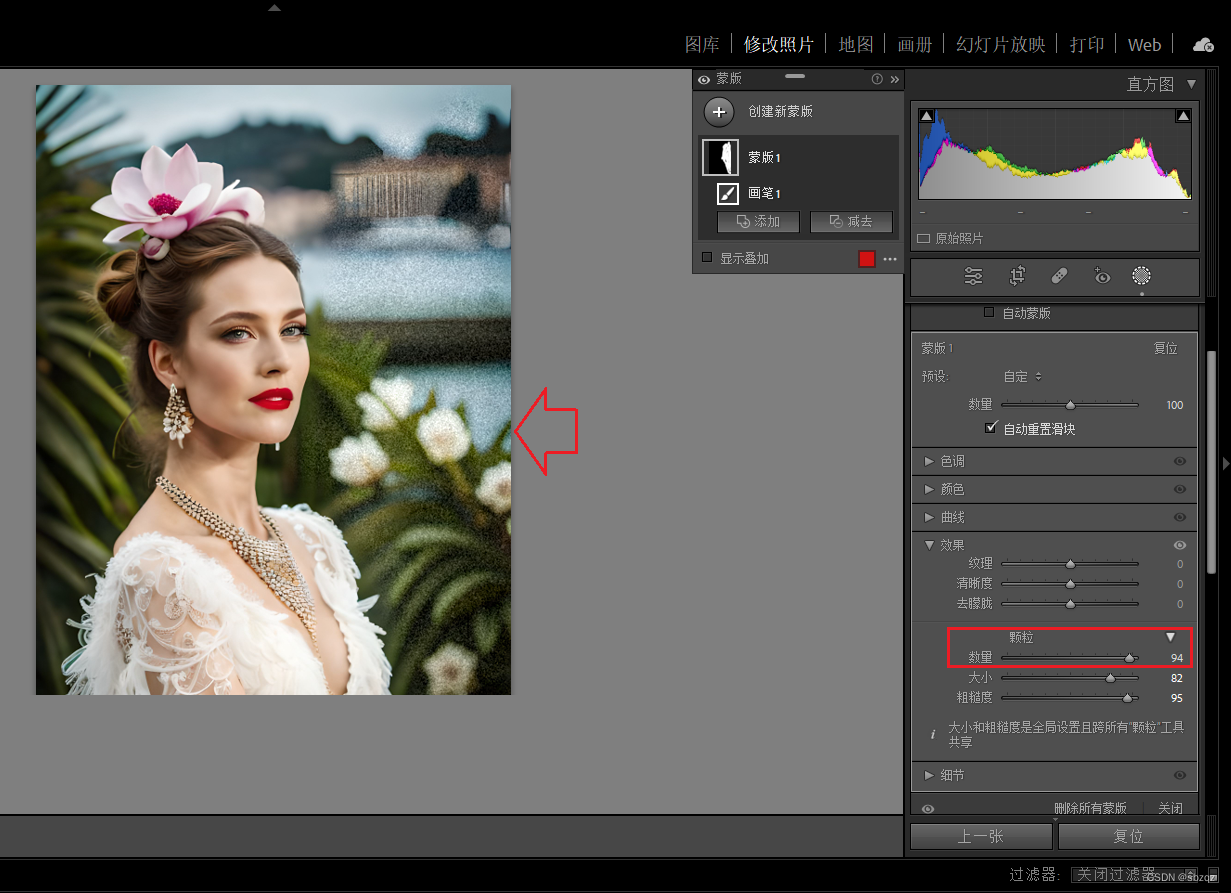Collapse the 蒙版 panel with the double arrow
The width and height of the screenshot is (1231, 893).
pyautogui.click(x=894, y=79)
